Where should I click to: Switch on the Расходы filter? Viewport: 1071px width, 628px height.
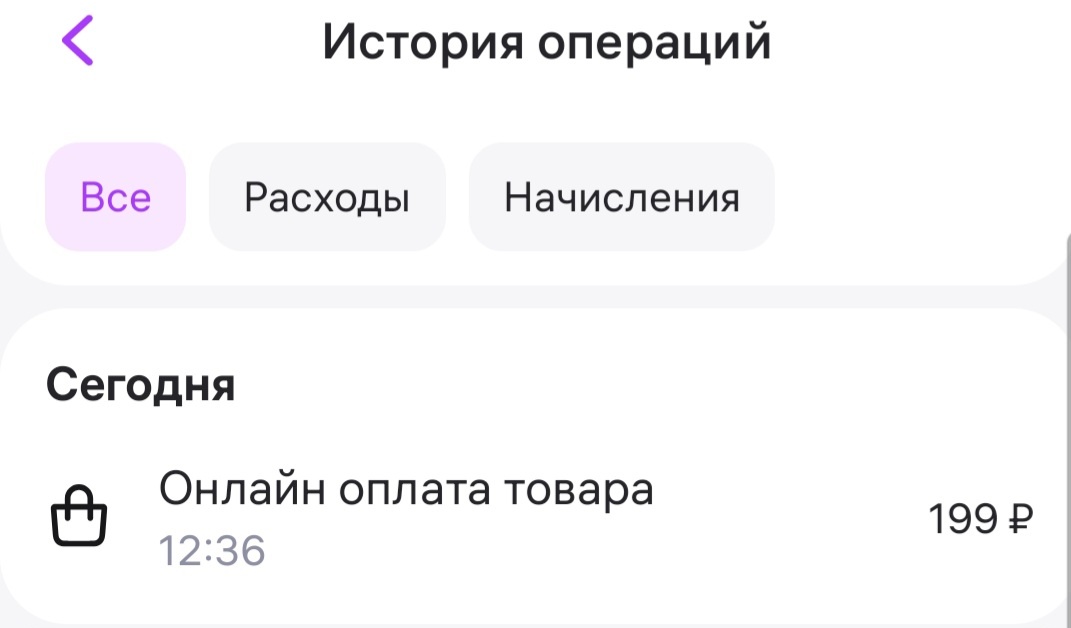point(327,196)
